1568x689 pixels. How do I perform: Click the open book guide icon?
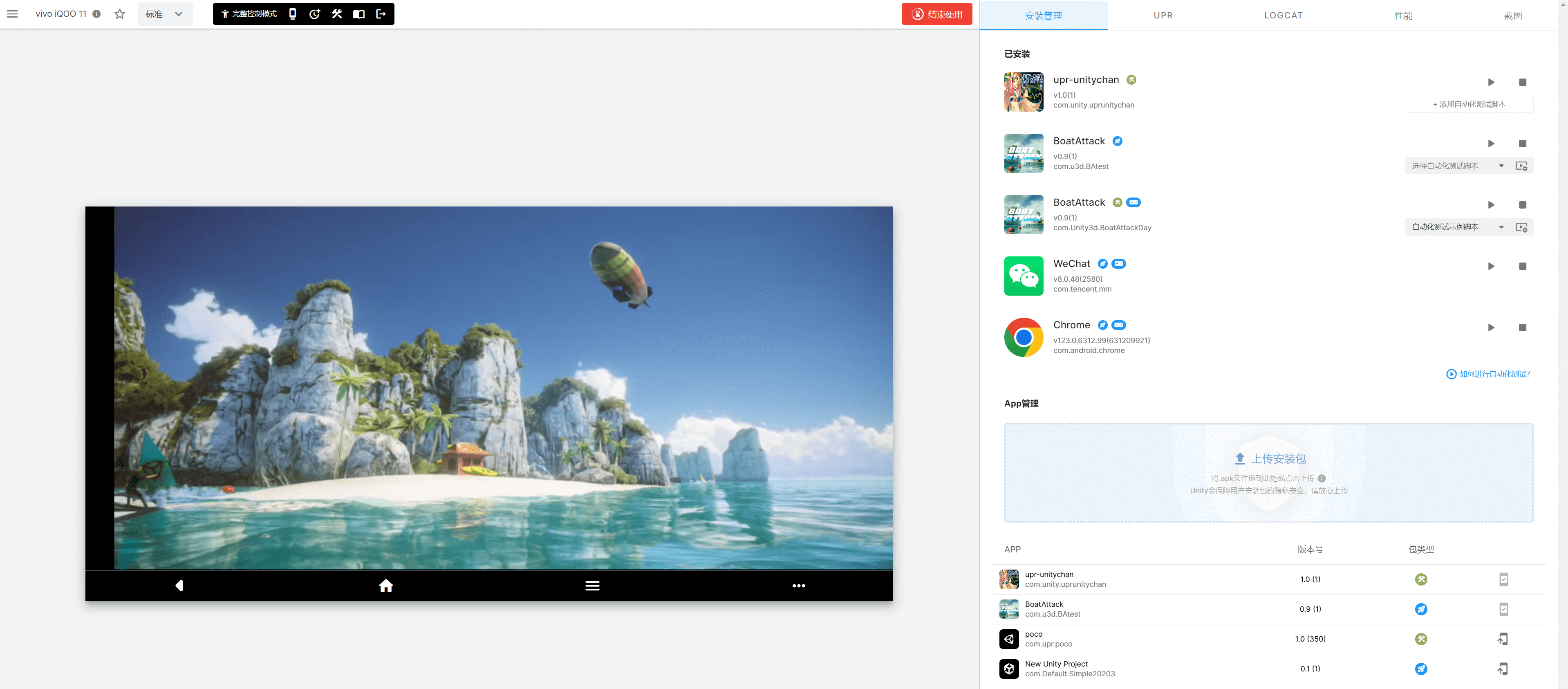(359, 14)
